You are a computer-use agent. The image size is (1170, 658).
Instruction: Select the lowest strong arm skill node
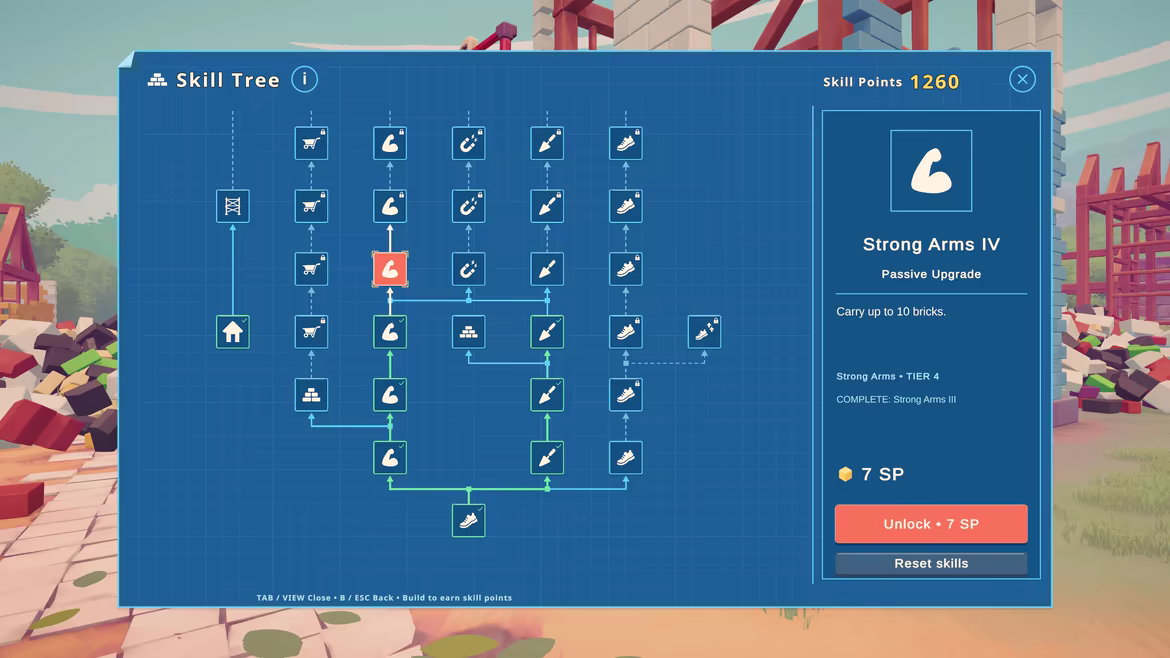pyautogui.click(x=390, y=458)
